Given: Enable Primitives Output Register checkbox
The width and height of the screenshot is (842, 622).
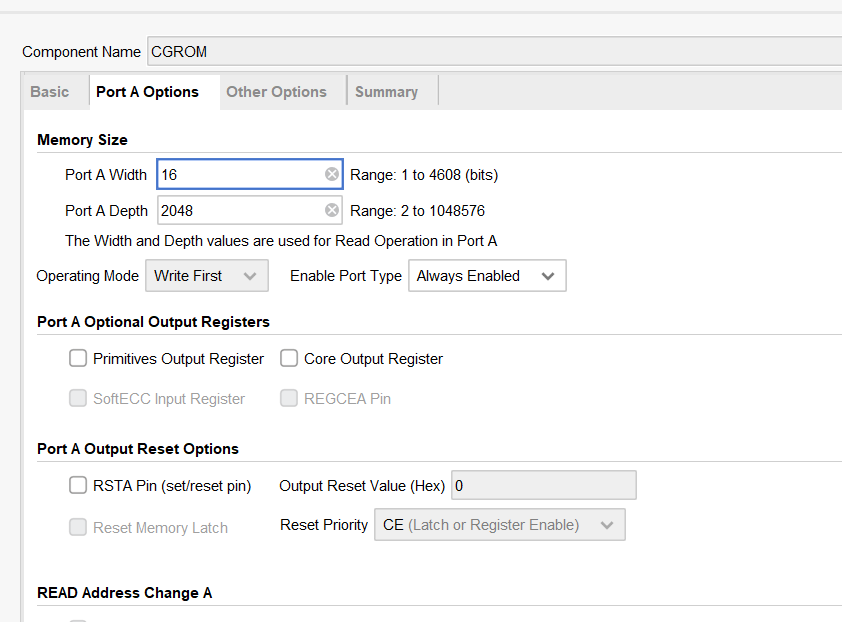Looking at the screenshot, I should [78, 358].
